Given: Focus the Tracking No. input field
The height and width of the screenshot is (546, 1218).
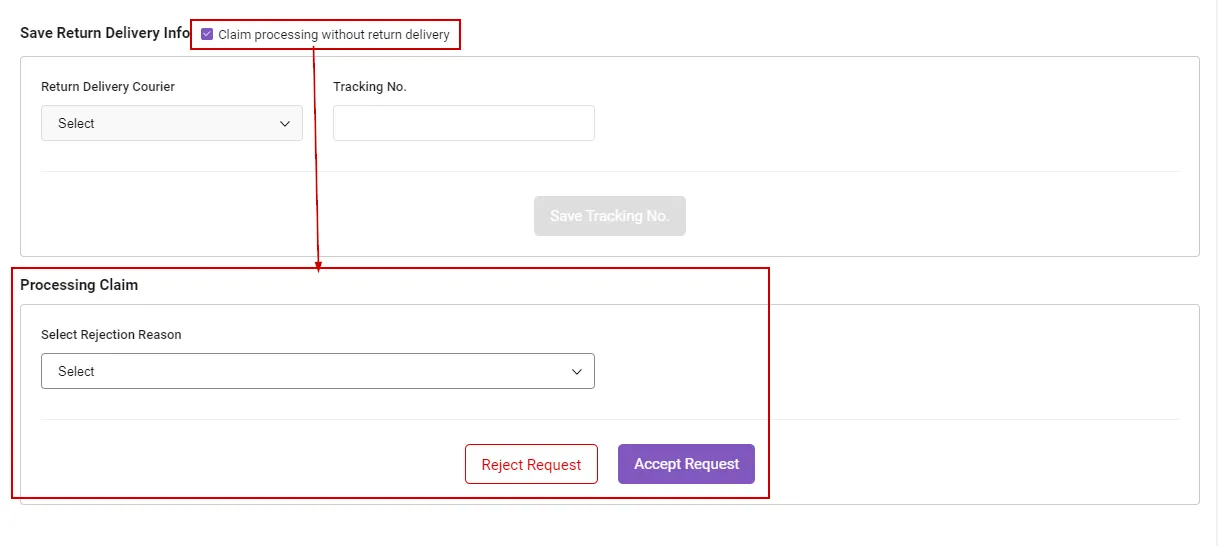Looking at the screenshot, I should coord(463,123).
